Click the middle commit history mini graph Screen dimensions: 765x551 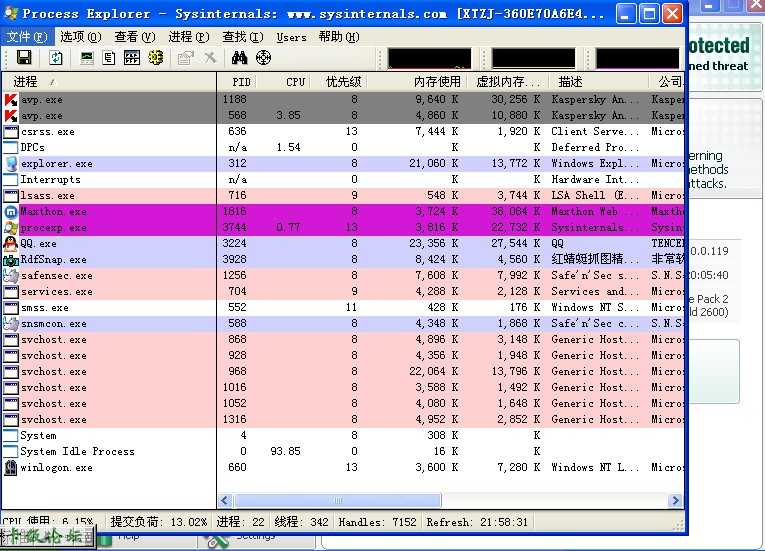(534, 59)
